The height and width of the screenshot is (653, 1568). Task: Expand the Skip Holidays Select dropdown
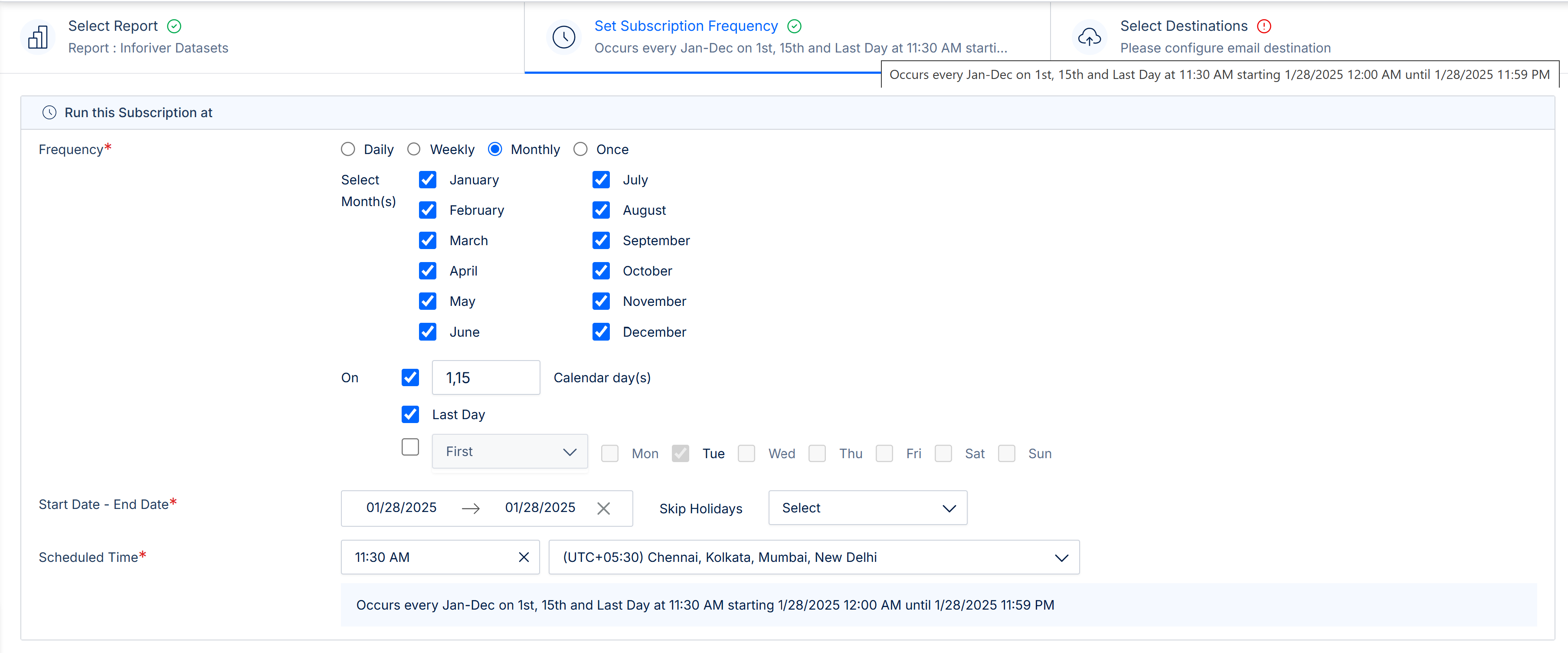coord(867,508)
